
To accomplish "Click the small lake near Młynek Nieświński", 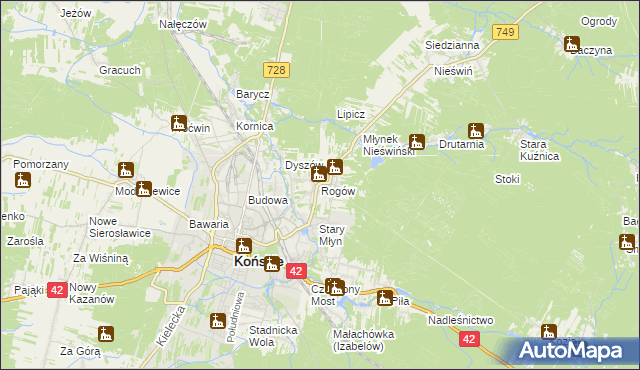I will pos(376,163).
